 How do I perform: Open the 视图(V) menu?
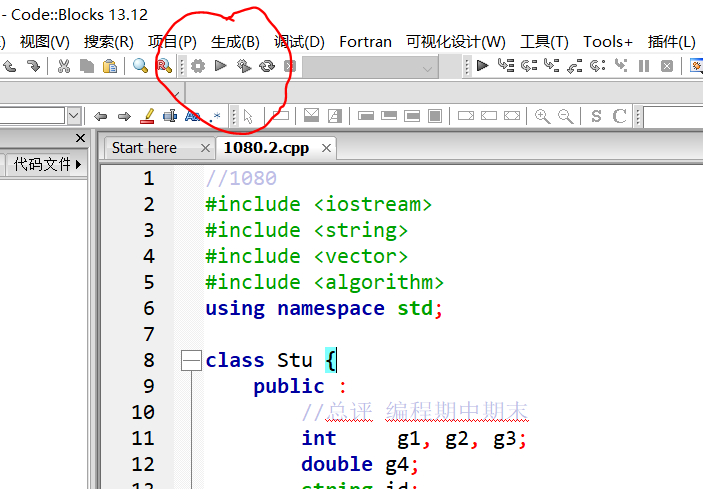tap(45, 42)
